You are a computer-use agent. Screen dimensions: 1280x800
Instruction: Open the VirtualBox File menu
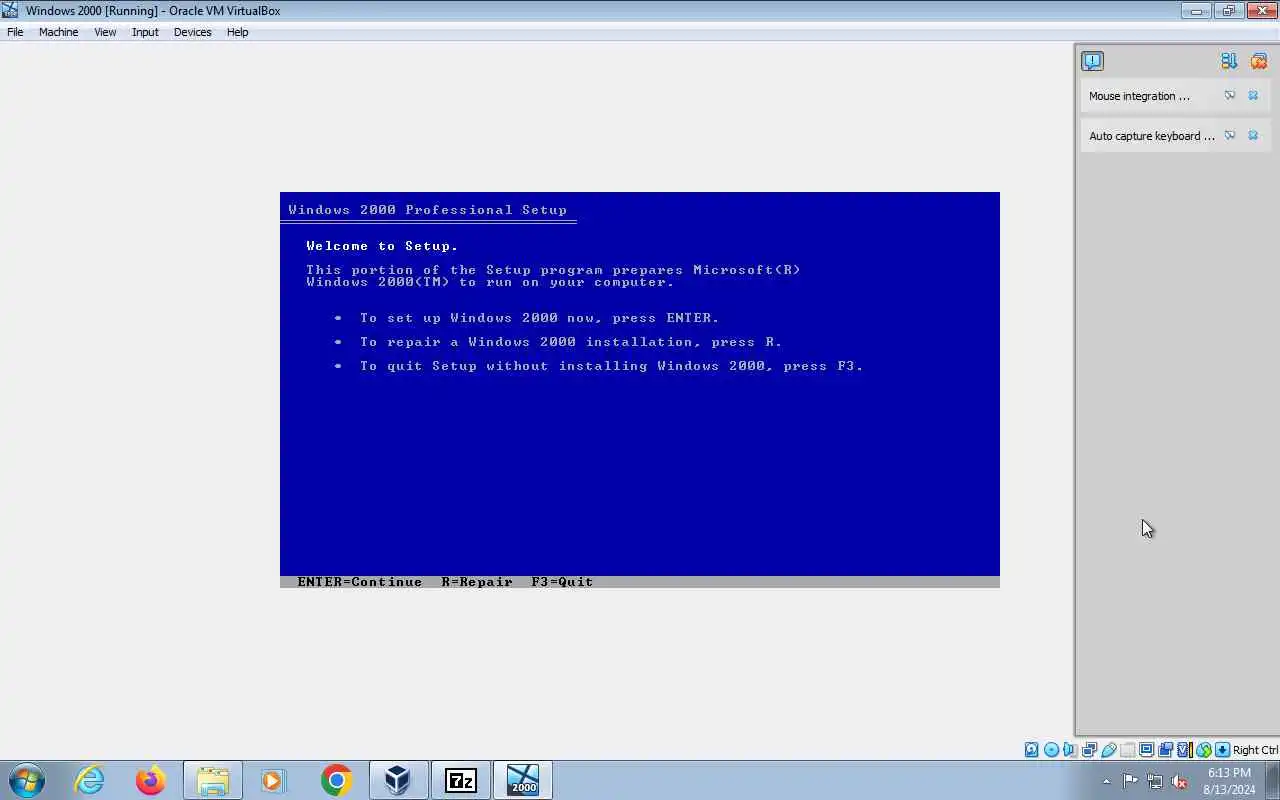tap(15, 32)
